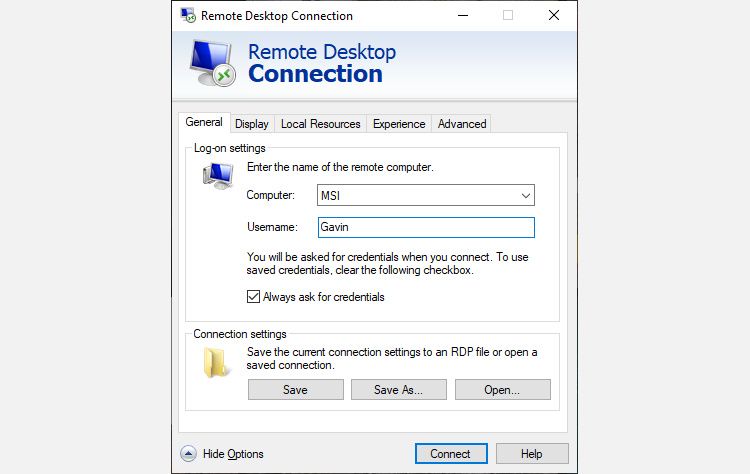Image resolution: width=750 pixels, height=474 pixels.
Task: Click the Help button
Action: click(x=532, y=453)
